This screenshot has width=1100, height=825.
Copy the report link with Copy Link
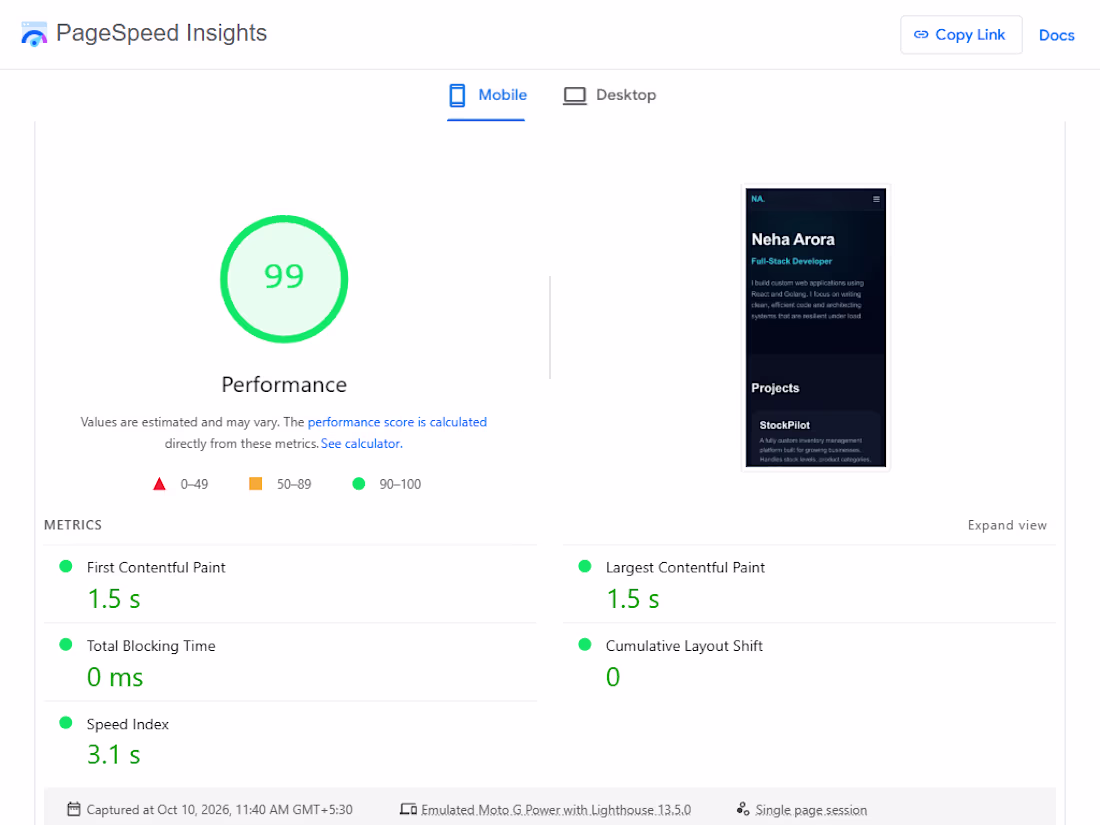coord(961,34)
